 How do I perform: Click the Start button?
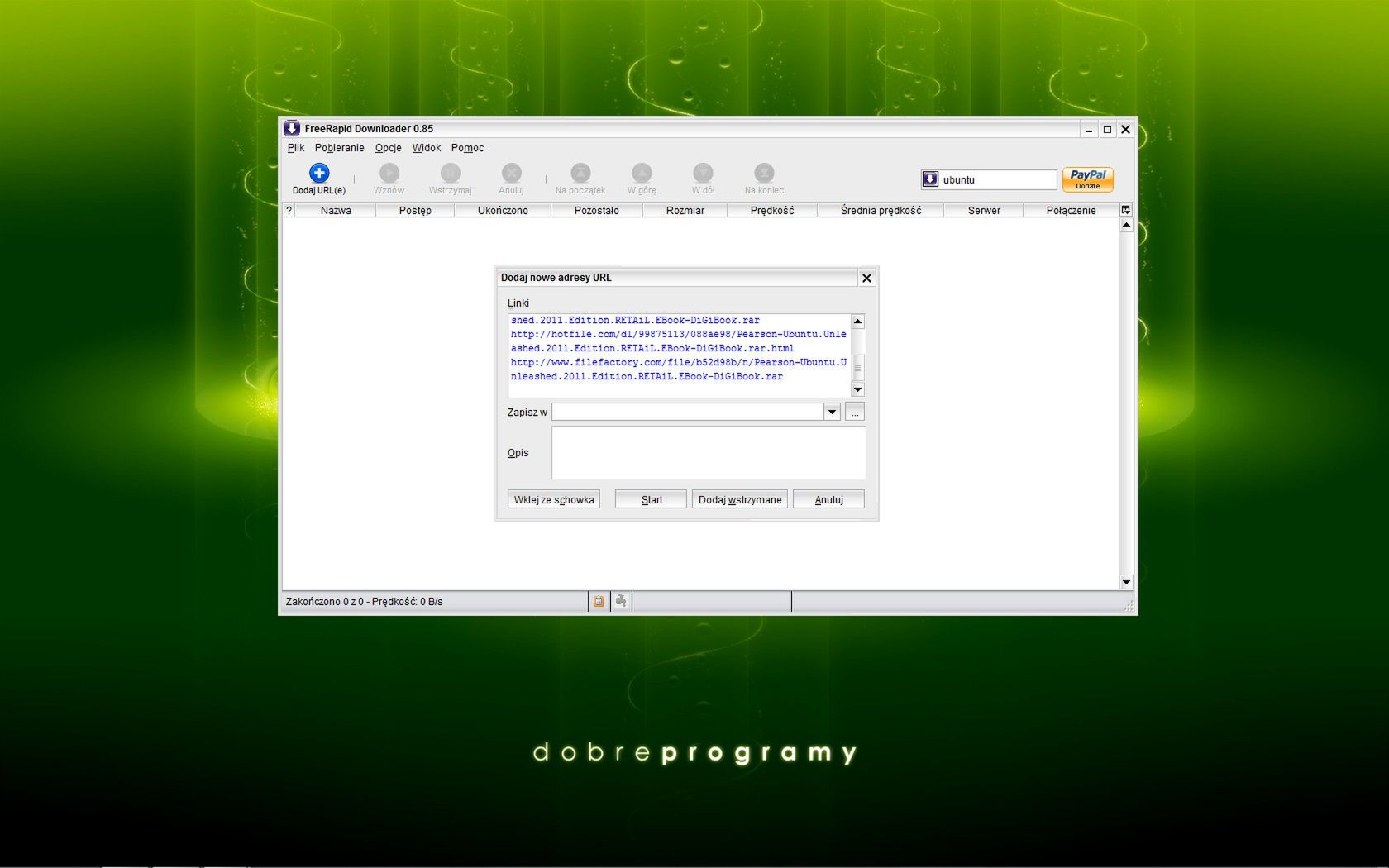[651, 499]
